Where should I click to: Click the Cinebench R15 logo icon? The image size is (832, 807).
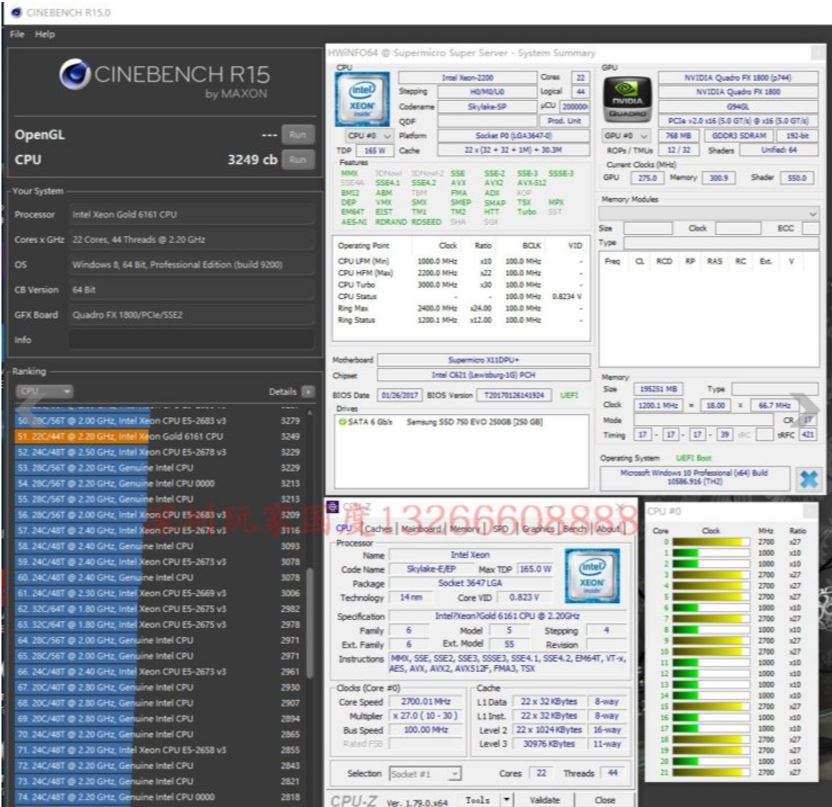pos(75,74)
